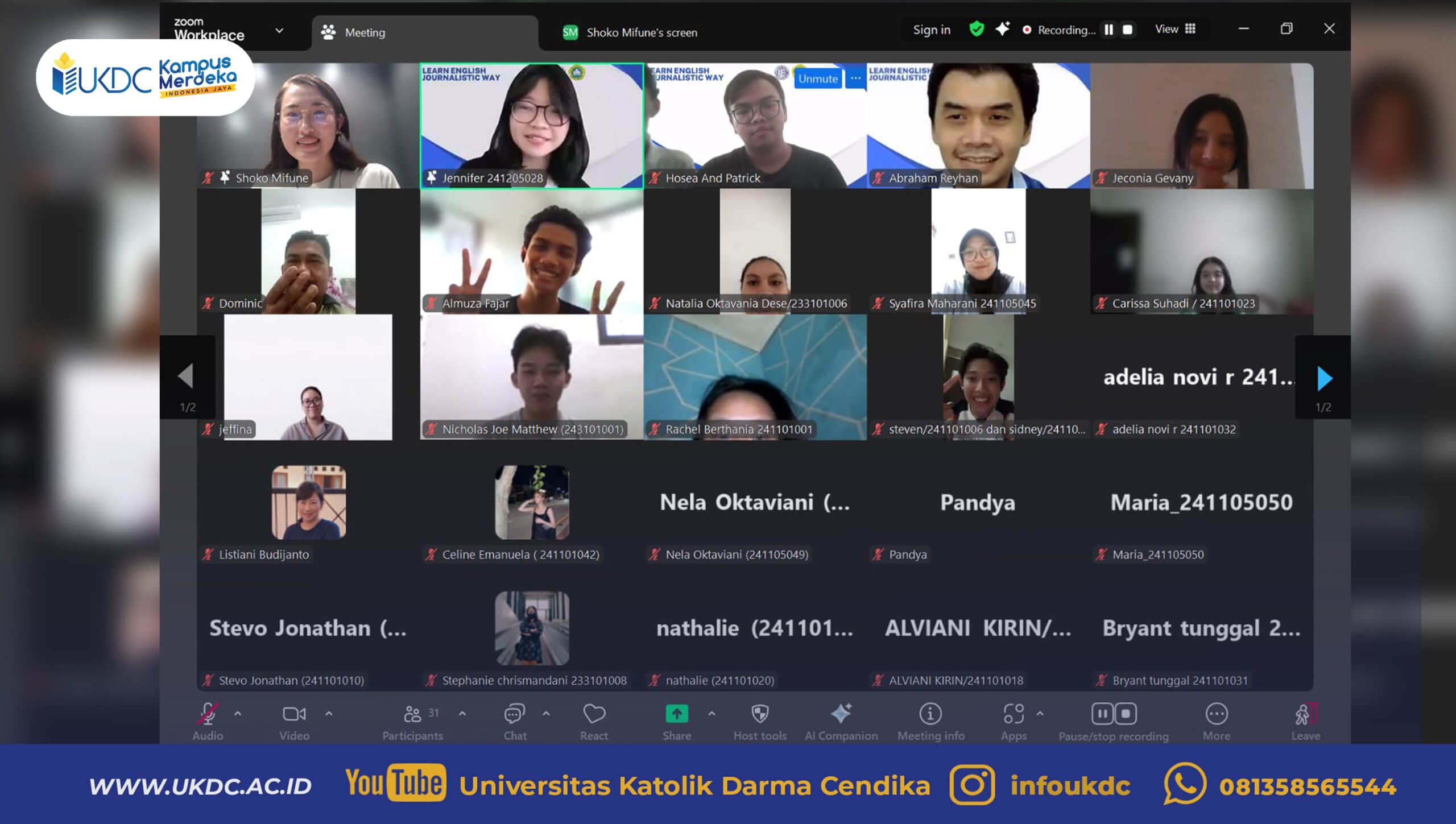The height and width of the screenshot is (824, 1456).
Task: Launch the AI Companion sparkle icon
Action: pyautogui.click(x=841, y=714)
